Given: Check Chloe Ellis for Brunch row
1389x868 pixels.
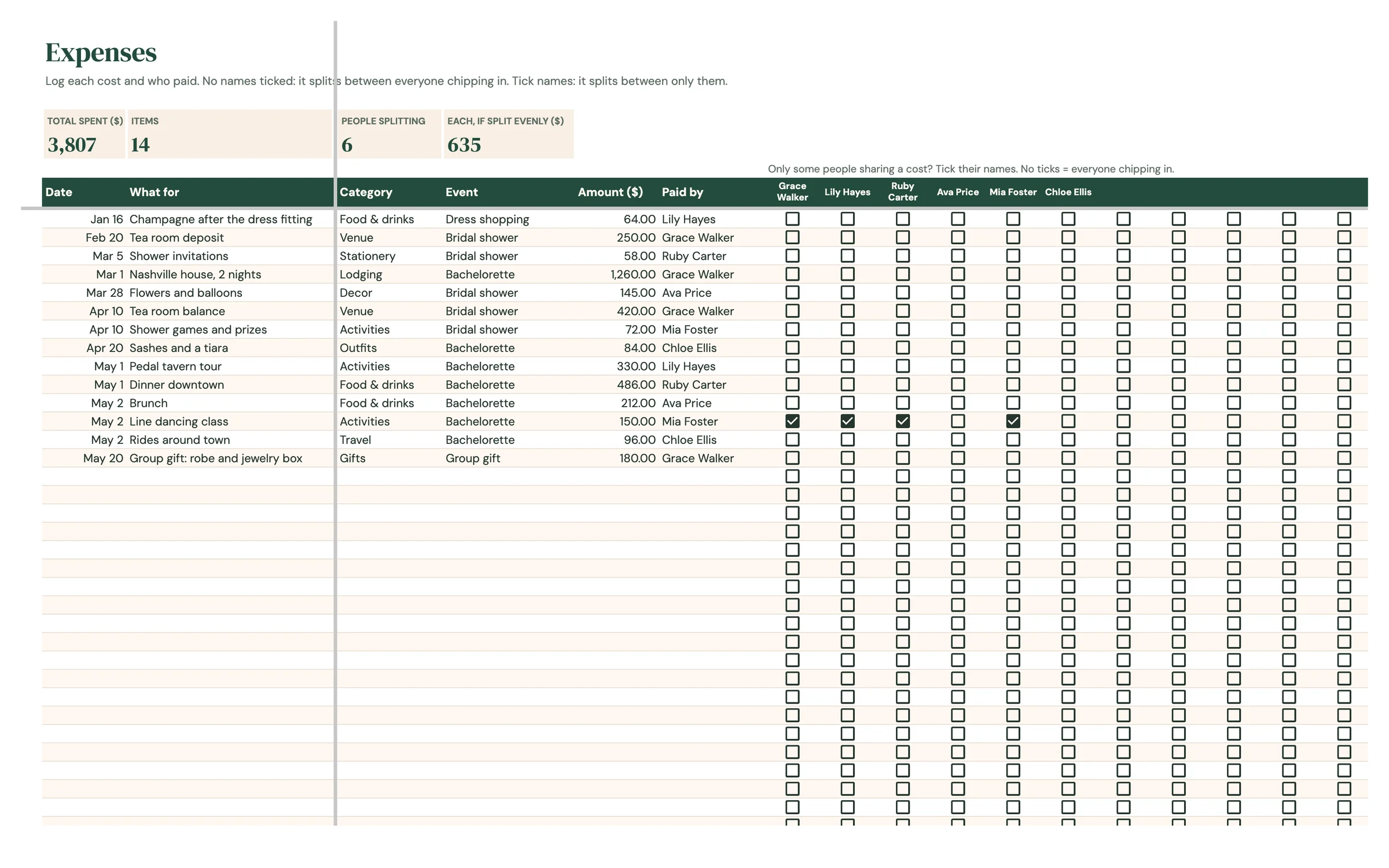Looking at the screenshot, I should 1068,403.
